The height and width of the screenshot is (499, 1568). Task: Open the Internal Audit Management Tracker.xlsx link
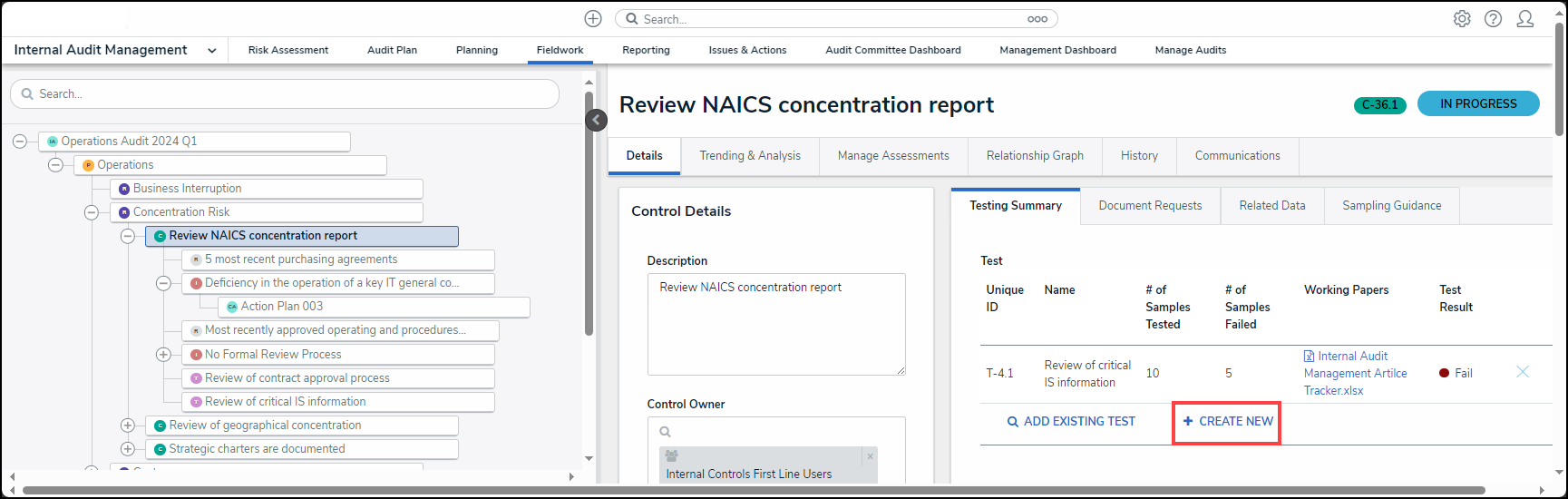(1354, 373)
